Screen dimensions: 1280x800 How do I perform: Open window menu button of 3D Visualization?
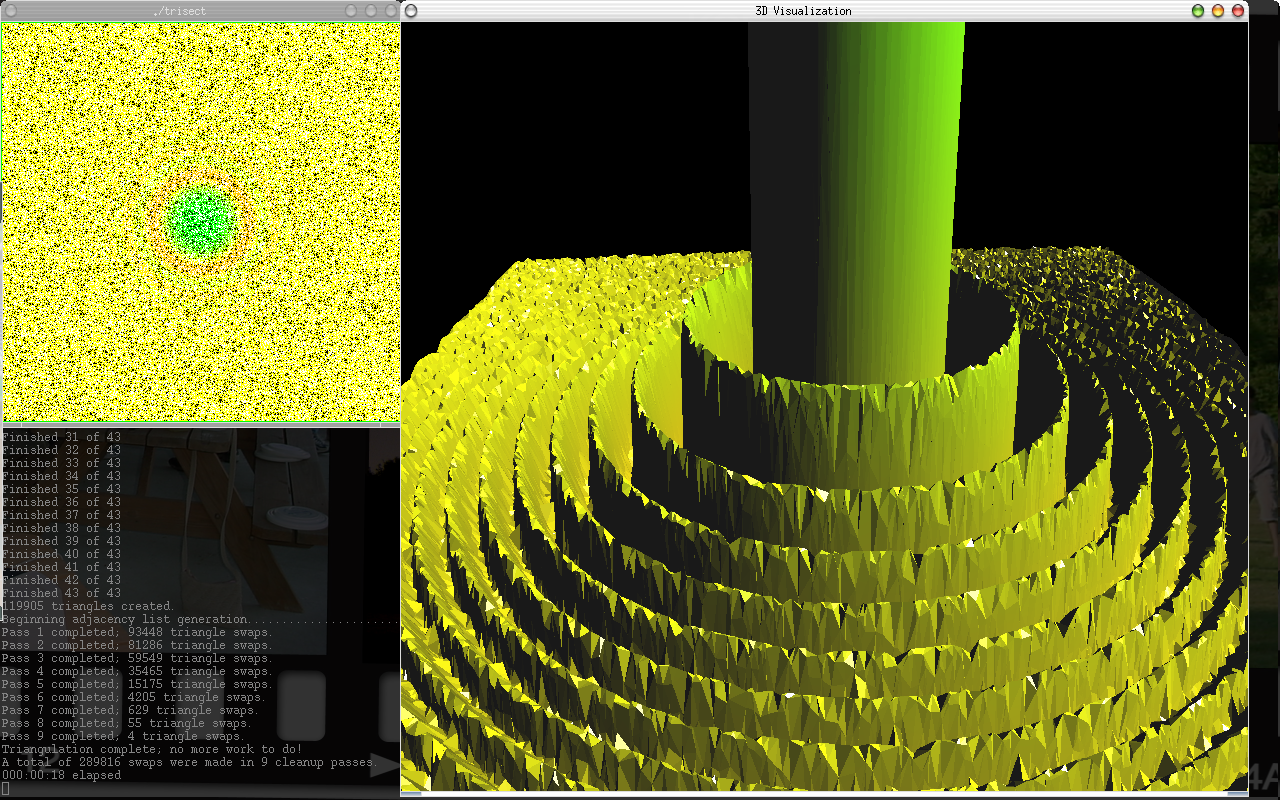(x=411, y=10)
